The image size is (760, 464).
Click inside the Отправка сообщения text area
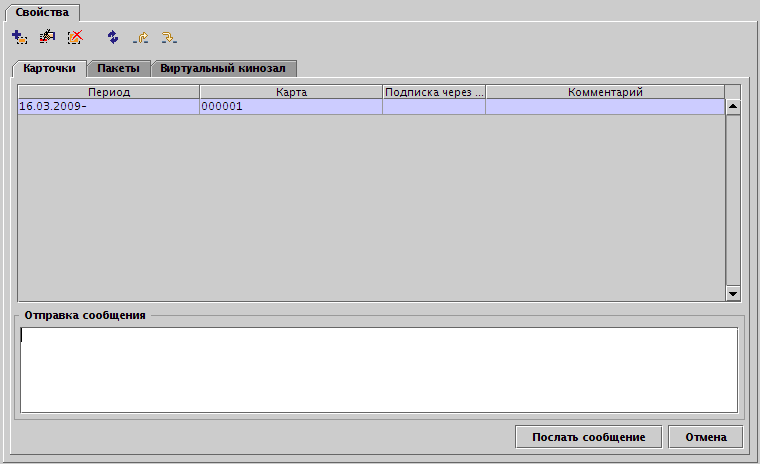378,369
